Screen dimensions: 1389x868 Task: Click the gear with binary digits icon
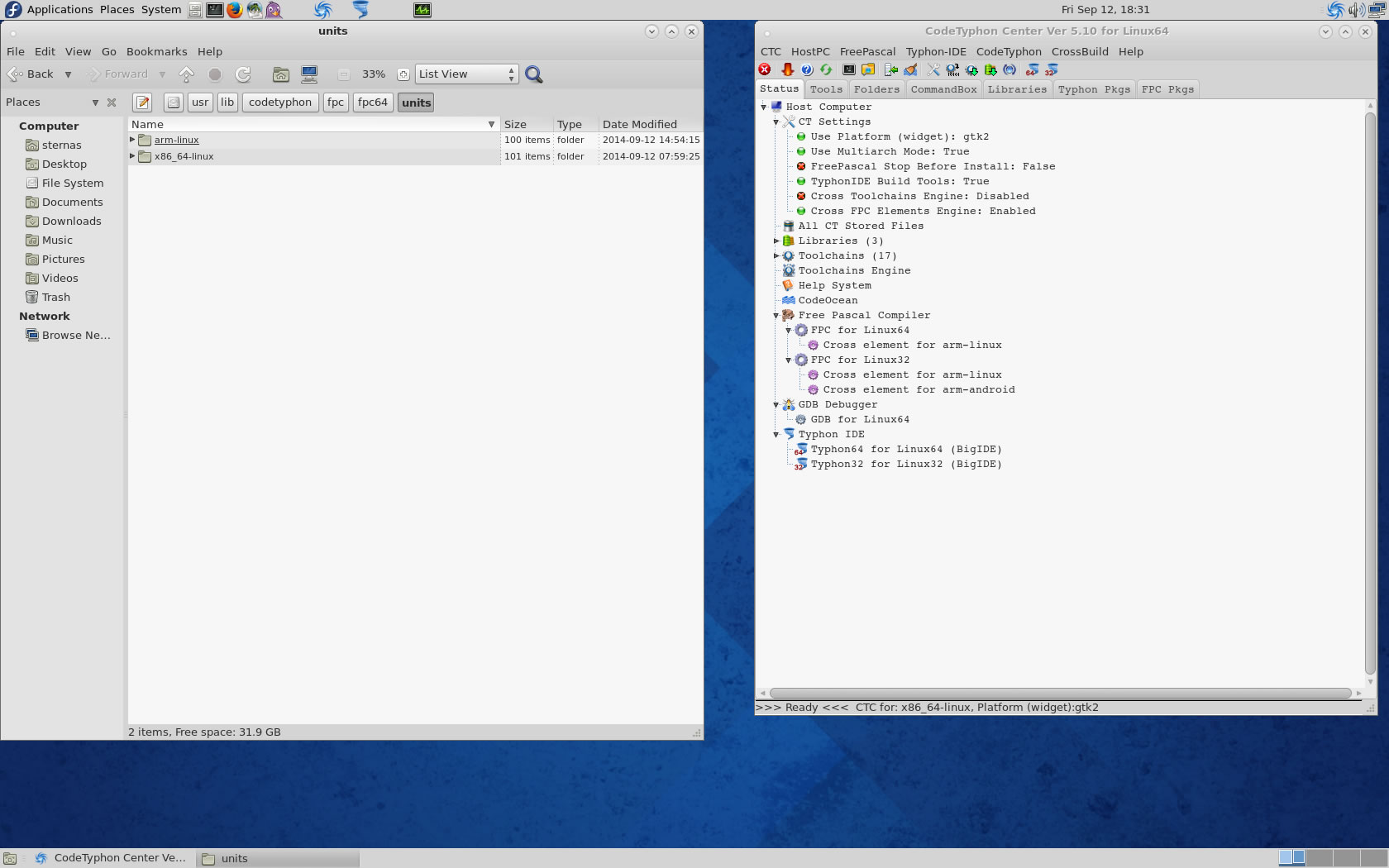952,70
